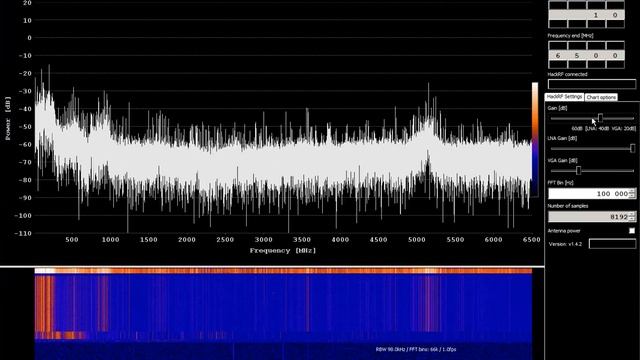Click the LNA Gain slider handle
This screenshot has height=360, width=640.
pos(632,148)
